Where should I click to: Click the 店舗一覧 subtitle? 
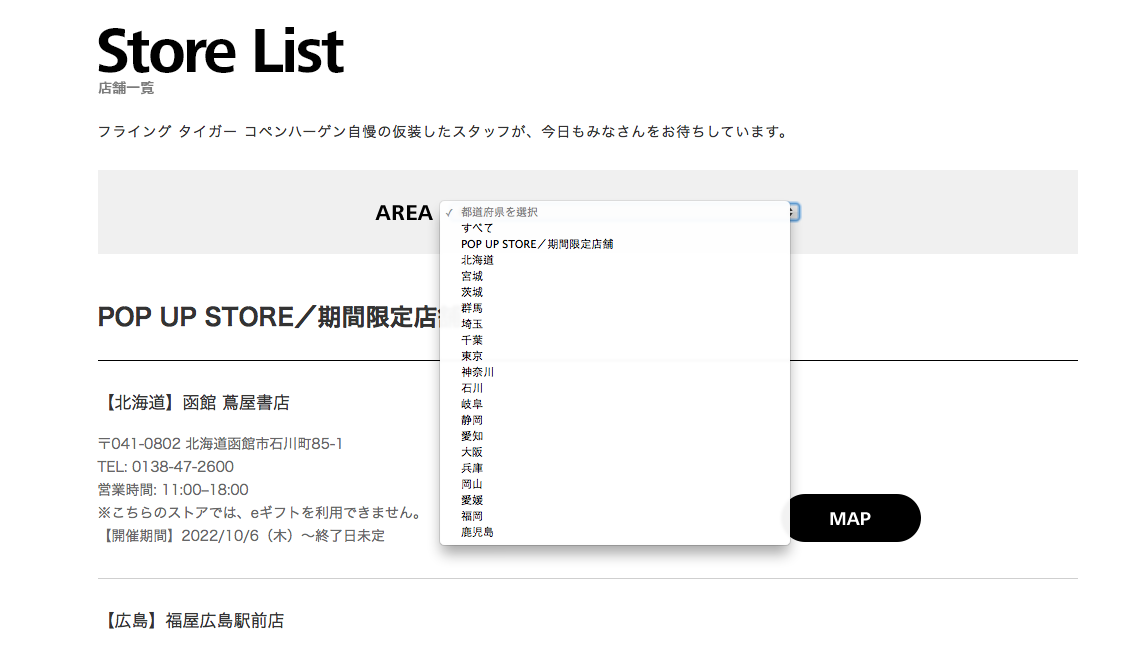click(126, 88)
